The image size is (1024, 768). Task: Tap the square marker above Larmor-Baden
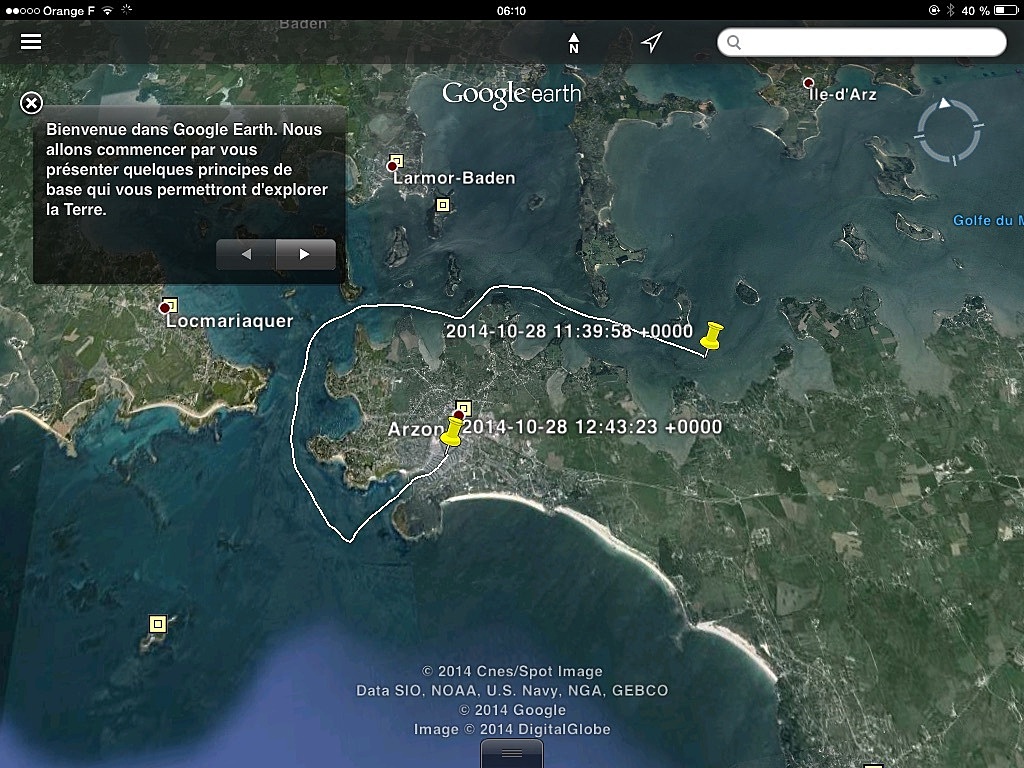tap(396, 161)
